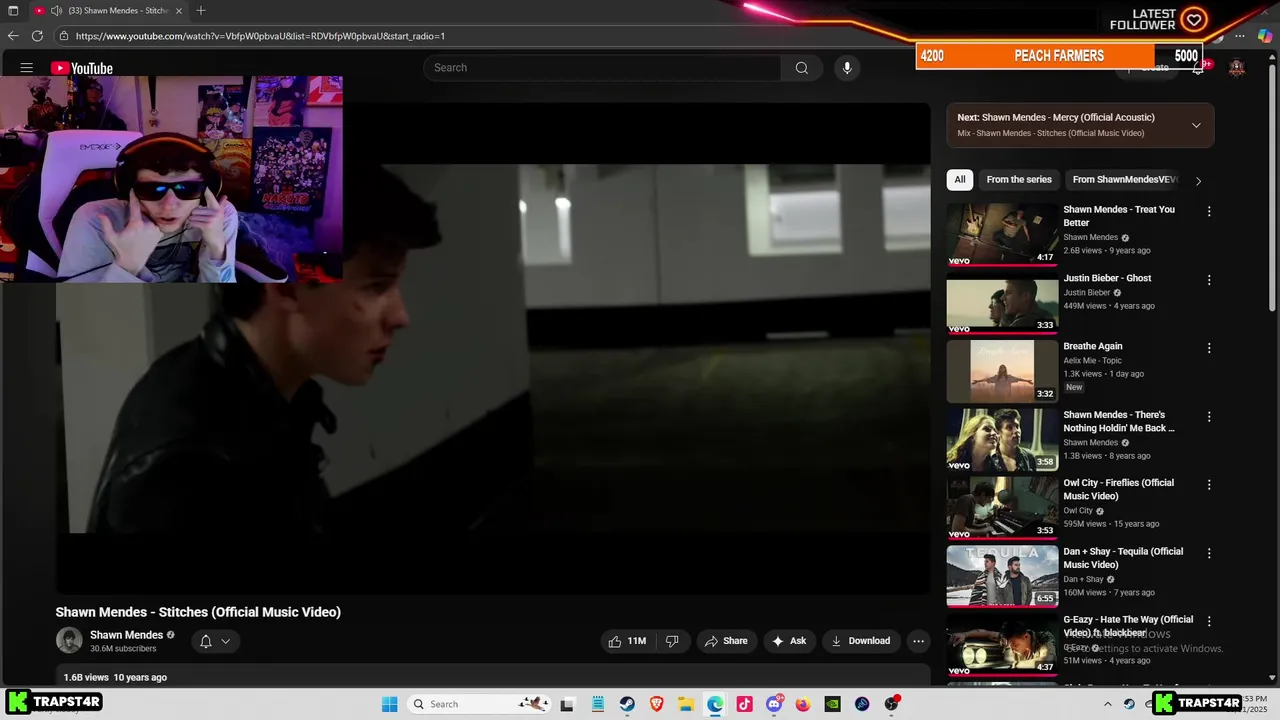Open the Edge settings and more menu
1280x720 pixels.
tap(1240, 36)
